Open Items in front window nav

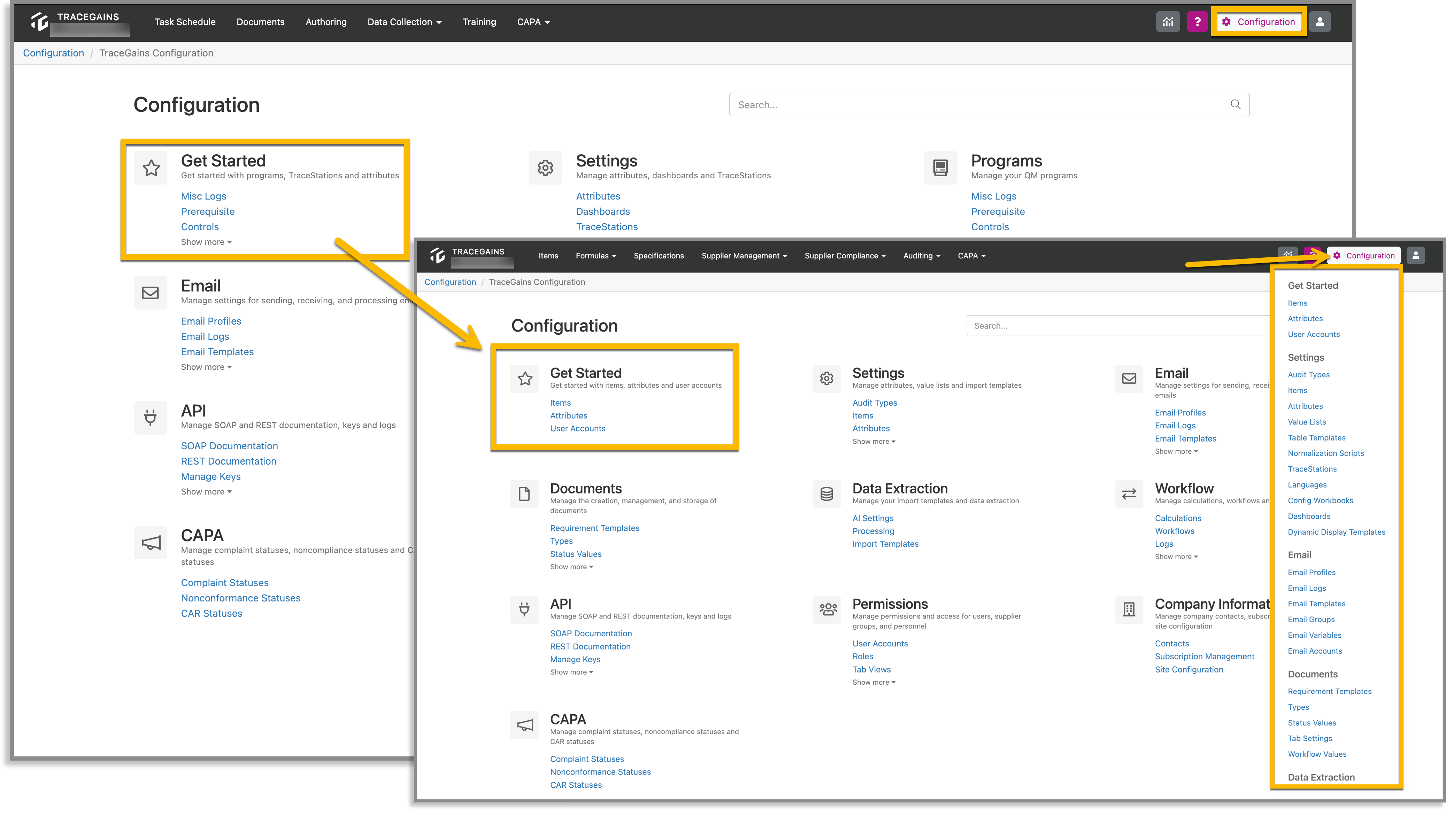[548, 256]
